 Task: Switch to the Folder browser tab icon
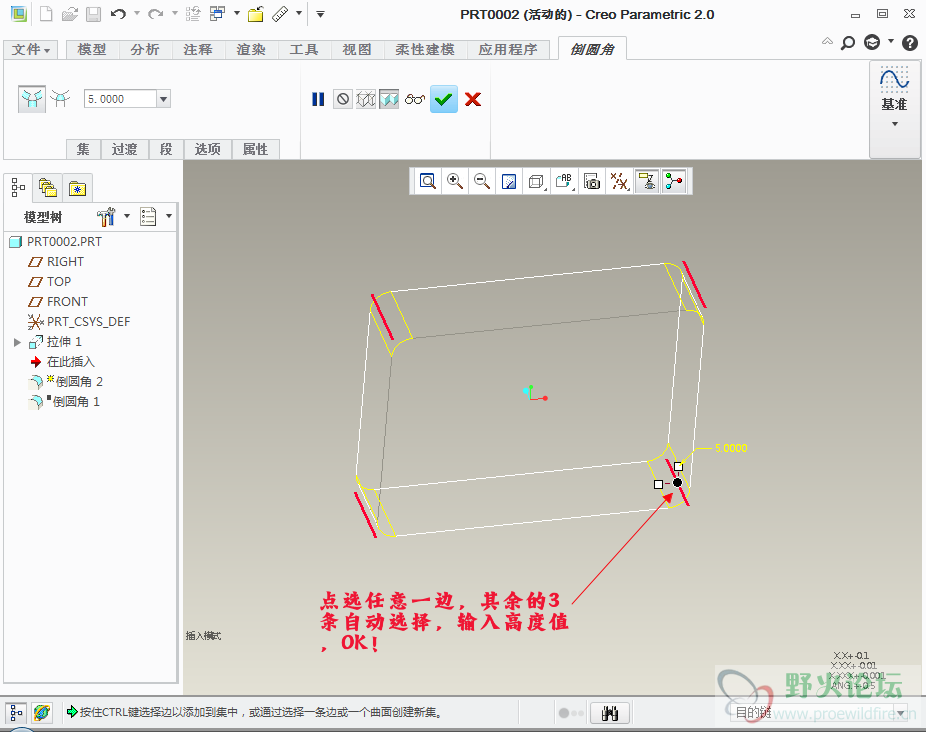(x=47, y=188)
